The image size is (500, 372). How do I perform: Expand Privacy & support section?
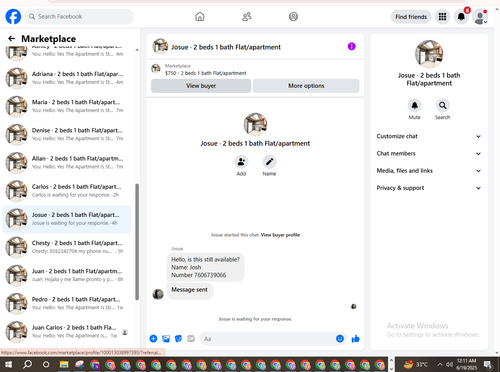(x=429, y=188)
